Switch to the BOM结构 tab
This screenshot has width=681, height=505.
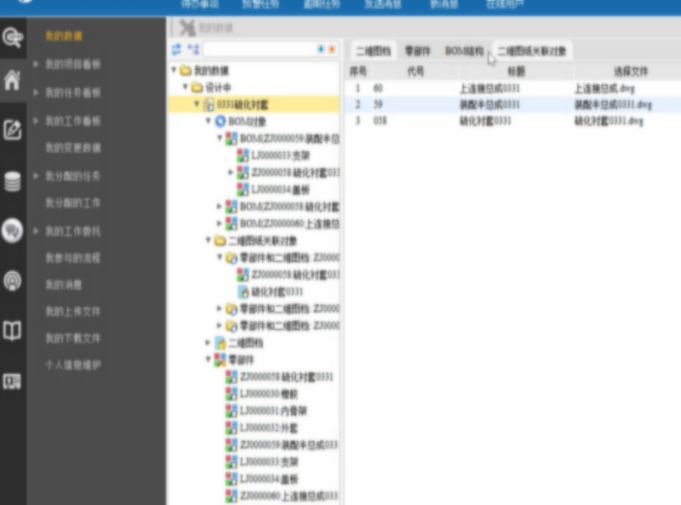(x=464, y=51)
